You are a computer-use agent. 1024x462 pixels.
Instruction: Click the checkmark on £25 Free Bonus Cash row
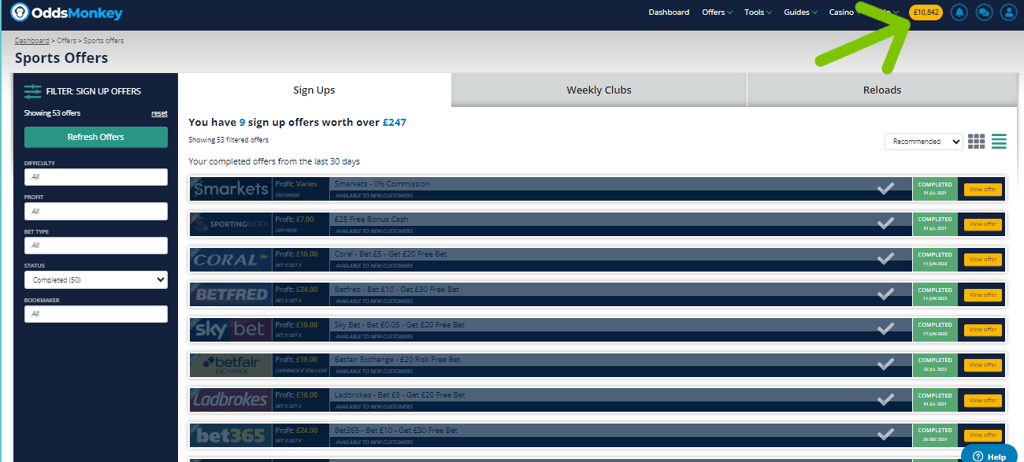coord(886,223)
